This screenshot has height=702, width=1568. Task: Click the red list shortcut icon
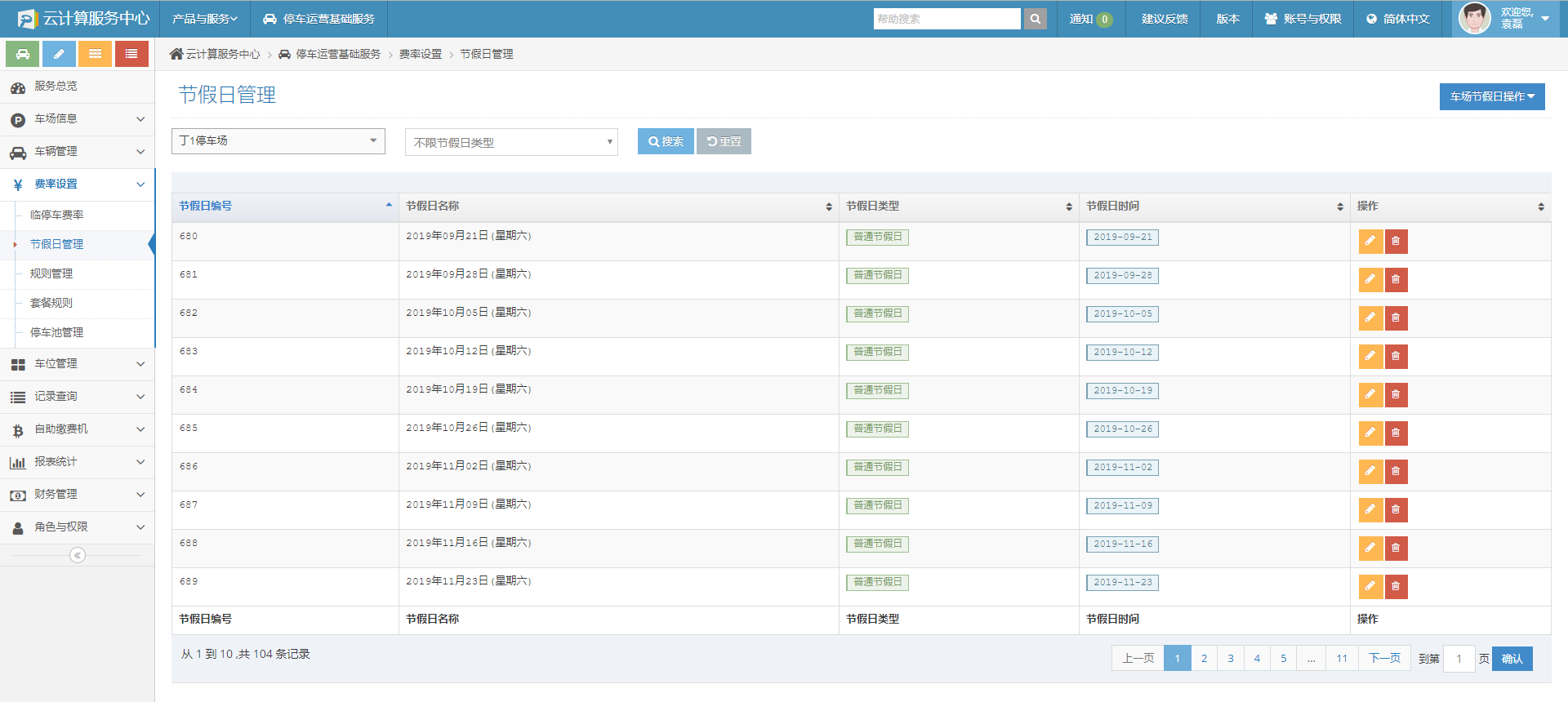click(x=131, y=54)
